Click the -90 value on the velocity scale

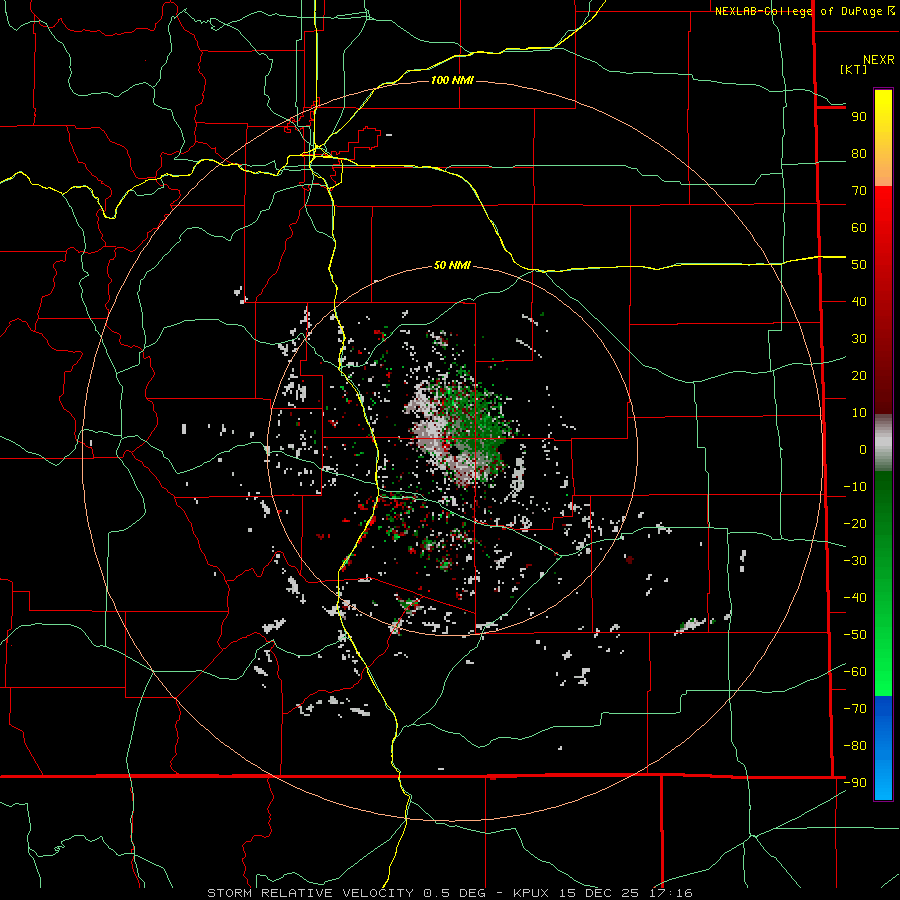(x=855, y=783)
